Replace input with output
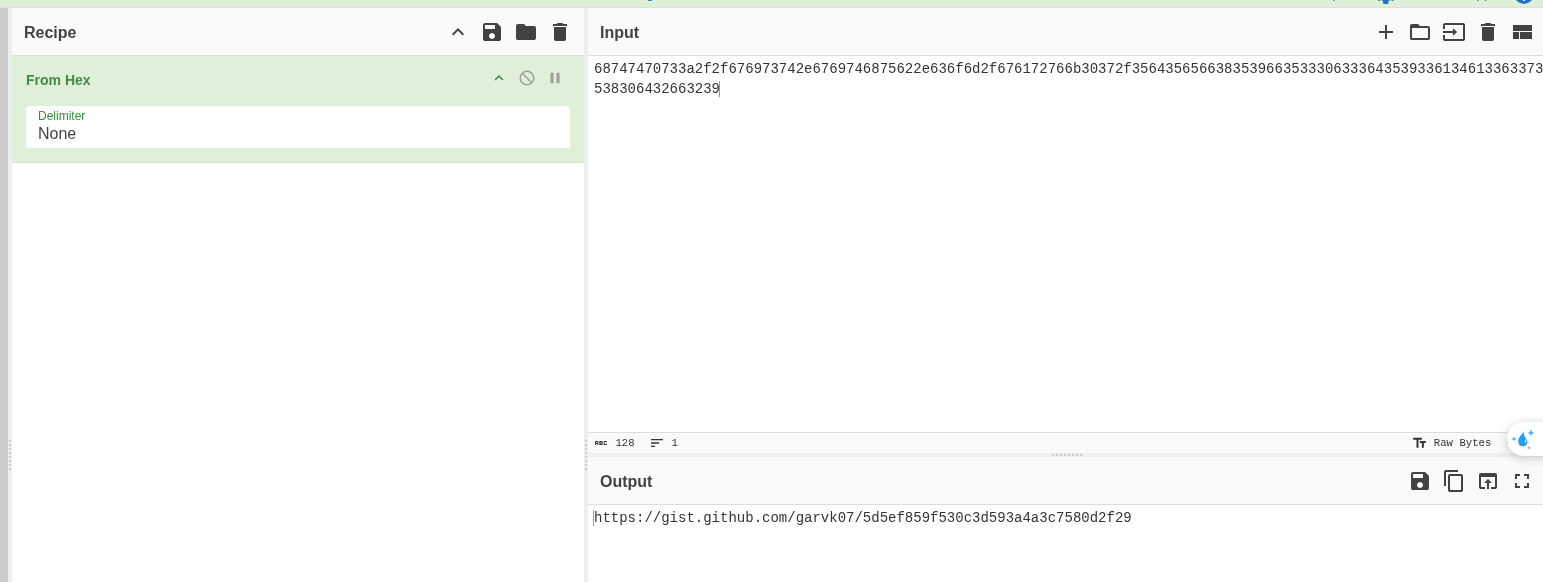The width and height of the screenshot is (1543, 582). pyautogui.click(x=1488, y=481)
